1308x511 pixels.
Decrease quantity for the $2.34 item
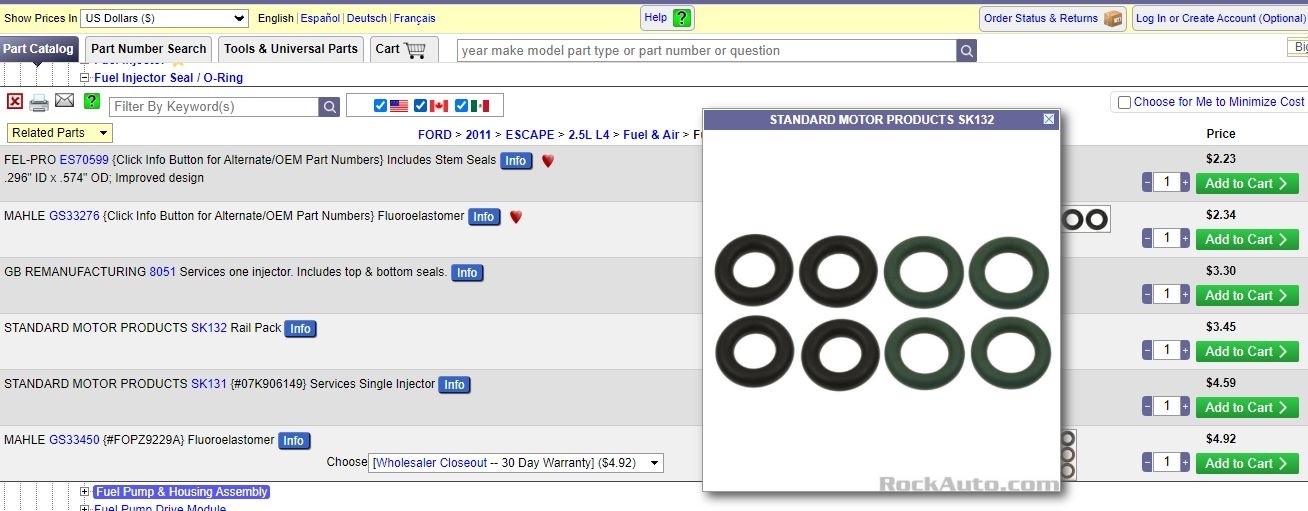(x=1147, y=239)
